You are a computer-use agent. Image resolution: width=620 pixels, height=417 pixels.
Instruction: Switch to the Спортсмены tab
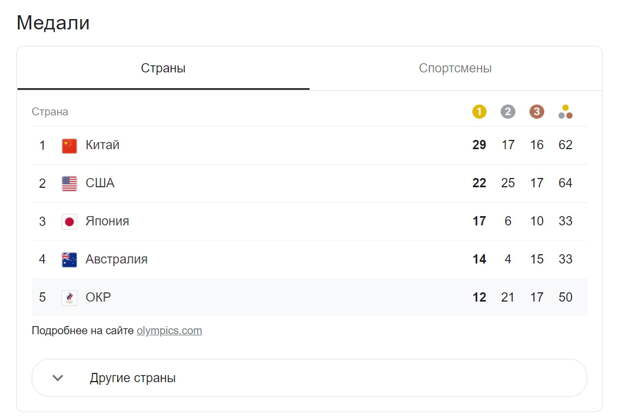coord(455,68)
